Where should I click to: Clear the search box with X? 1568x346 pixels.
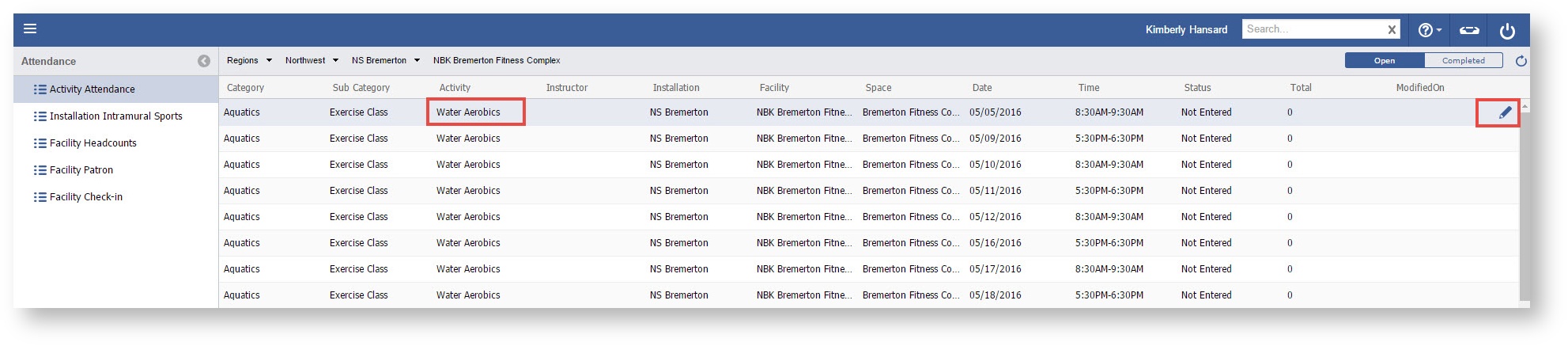1392,30
